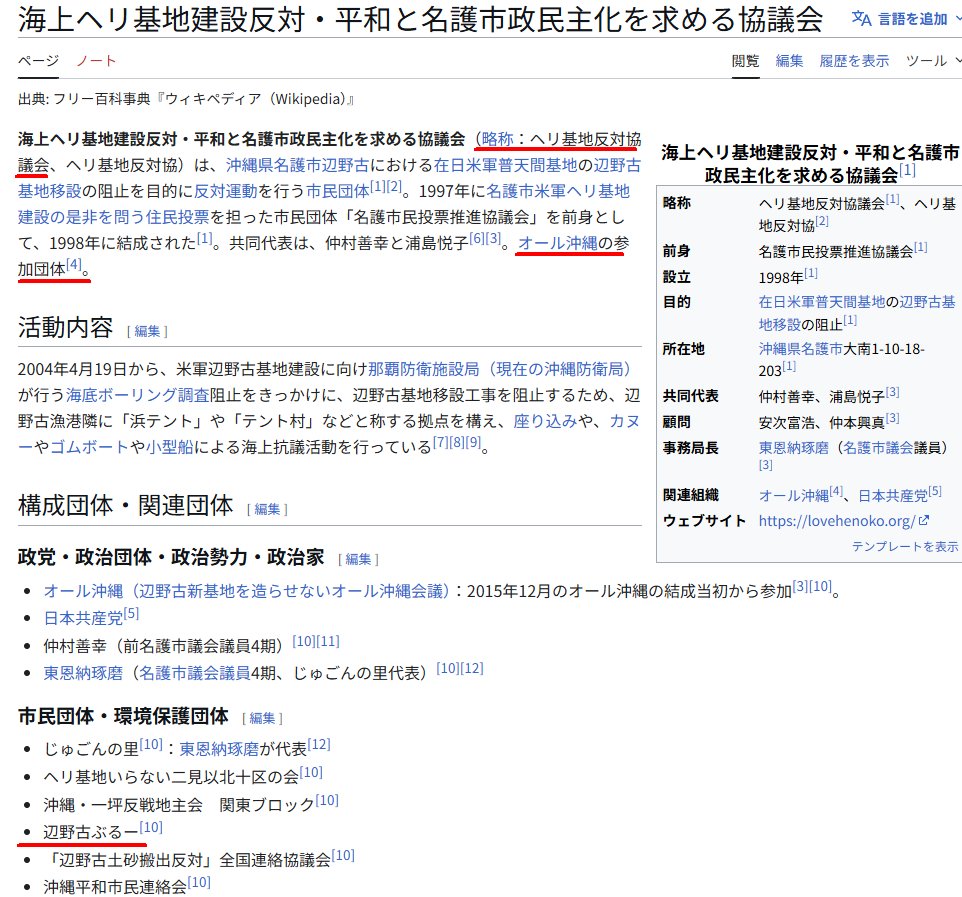Open 東恩納琢磨 link in the political list

[83, 673]
